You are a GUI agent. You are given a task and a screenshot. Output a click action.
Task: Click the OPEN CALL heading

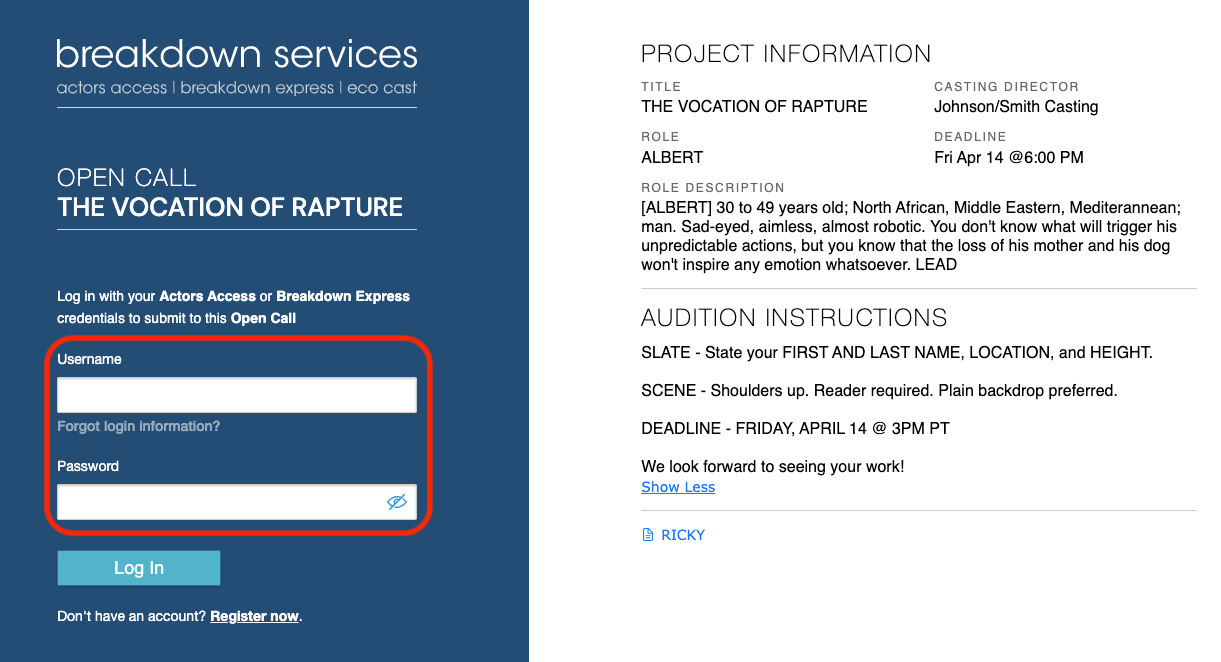click(x=127, y=178)
